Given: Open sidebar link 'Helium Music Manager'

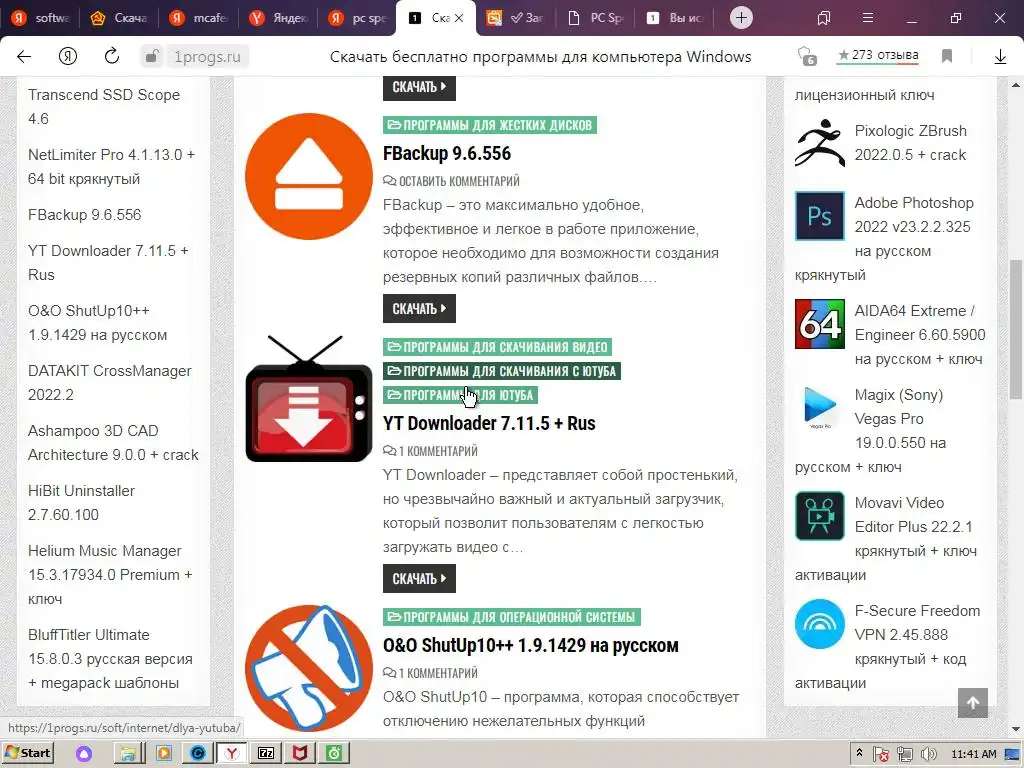Looking at the screenshot, I should (110, 575).
